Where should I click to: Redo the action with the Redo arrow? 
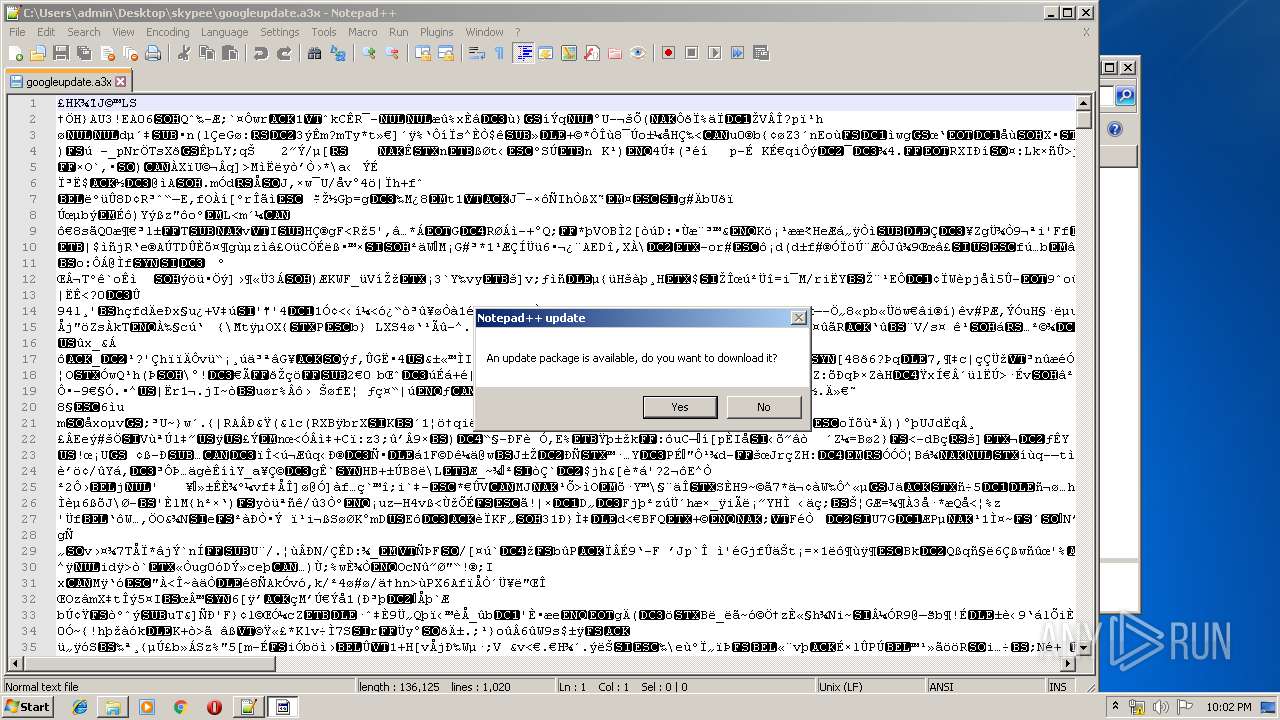(284, 53)
